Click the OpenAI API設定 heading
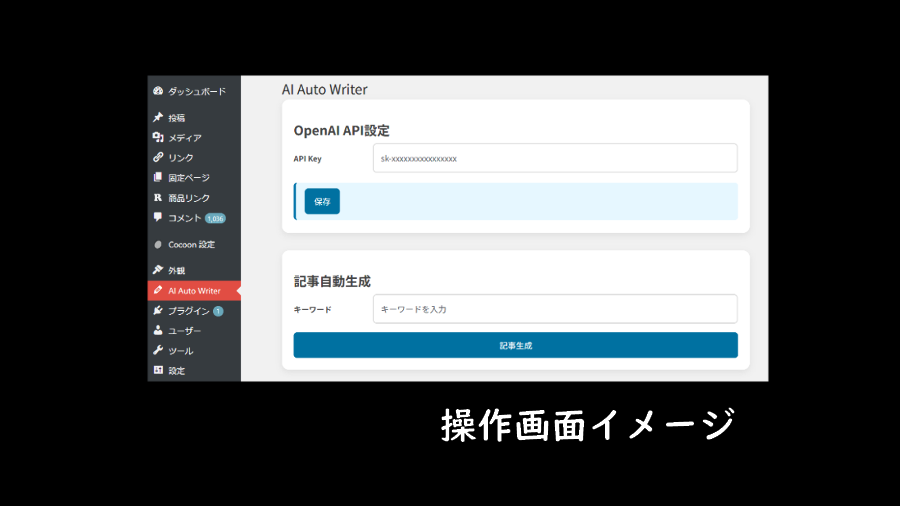 coord(342,131)
